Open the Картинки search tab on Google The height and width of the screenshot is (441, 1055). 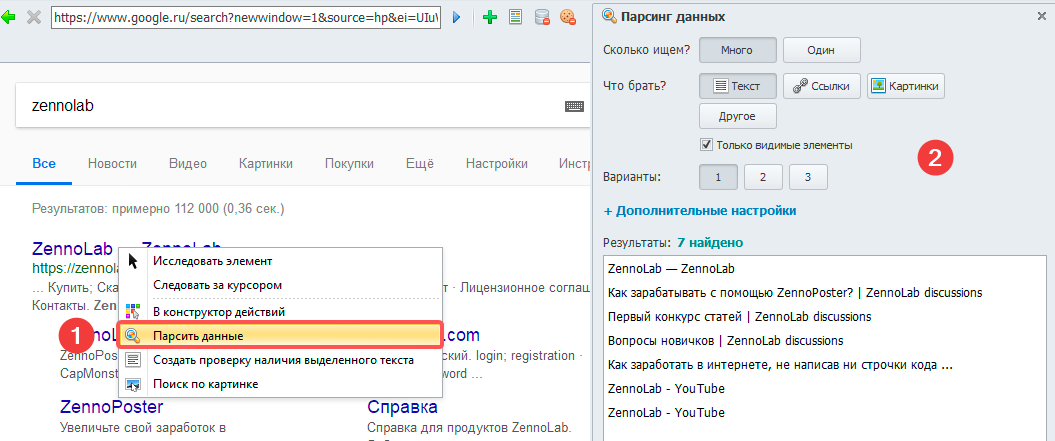pos(266,164)
